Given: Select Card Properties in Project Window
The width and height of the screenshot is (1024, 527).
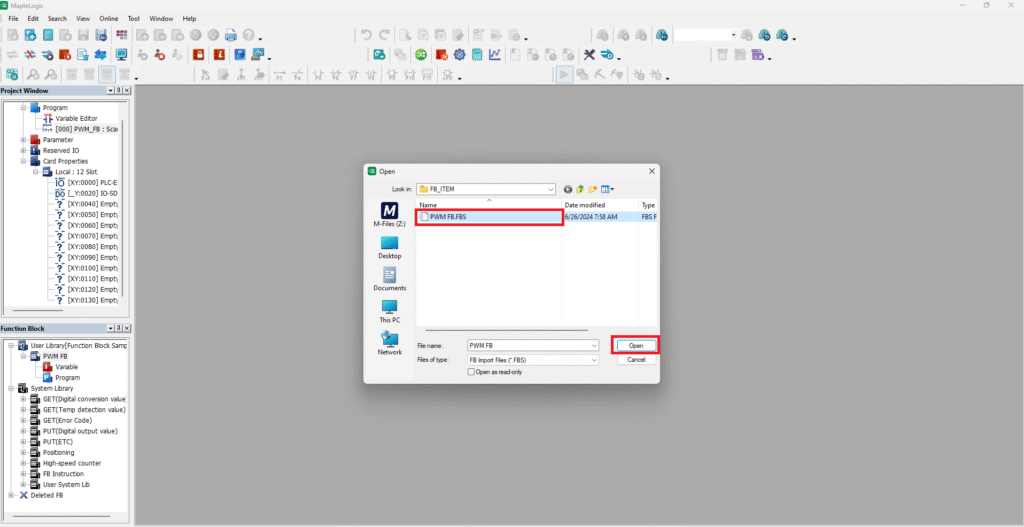Looking at the screenshot, I should tap(65, 161).
